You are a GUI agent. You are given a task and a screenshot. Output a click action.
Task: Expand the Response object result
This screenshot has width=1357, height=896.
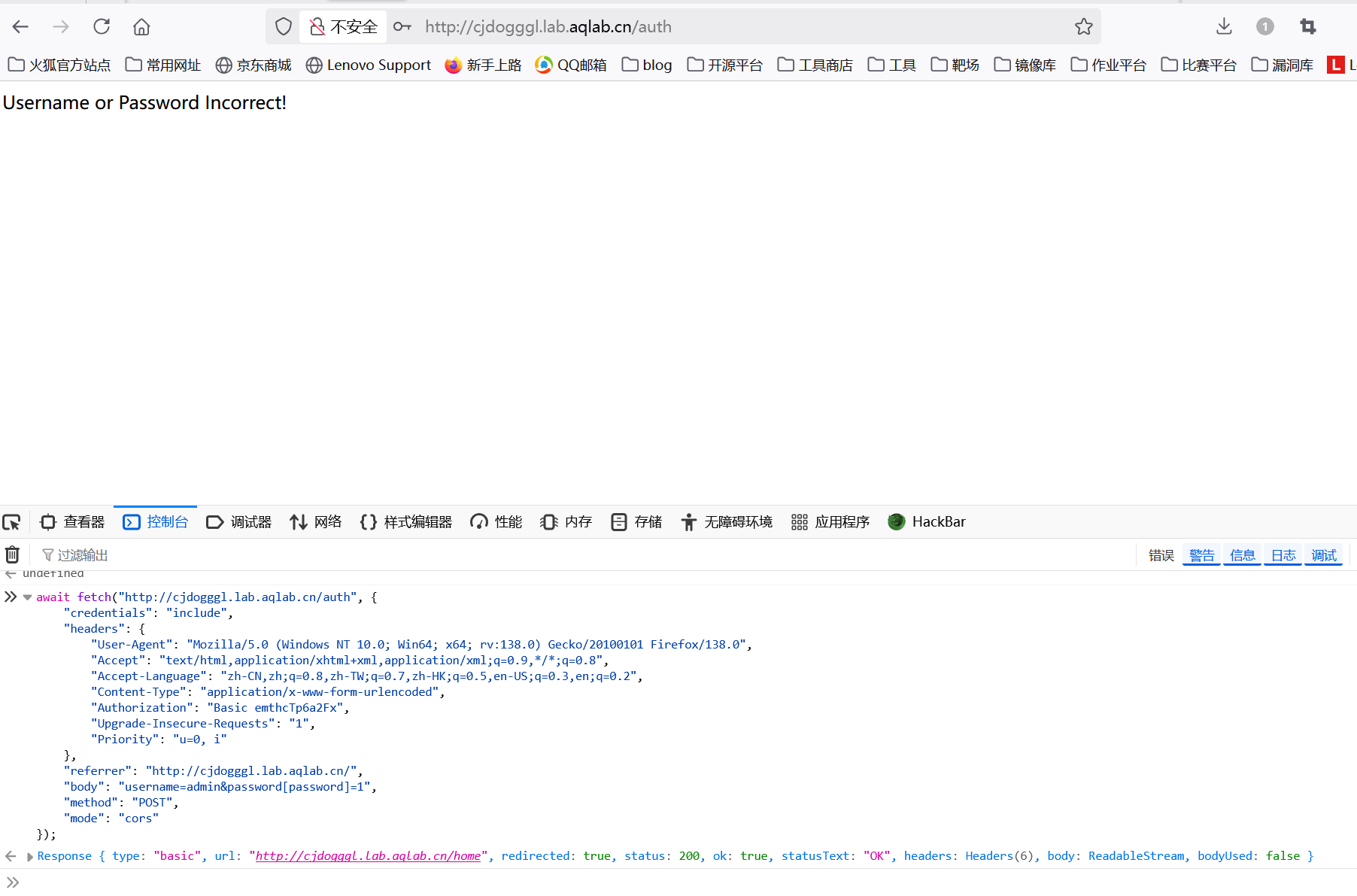(x=30, y=856)
